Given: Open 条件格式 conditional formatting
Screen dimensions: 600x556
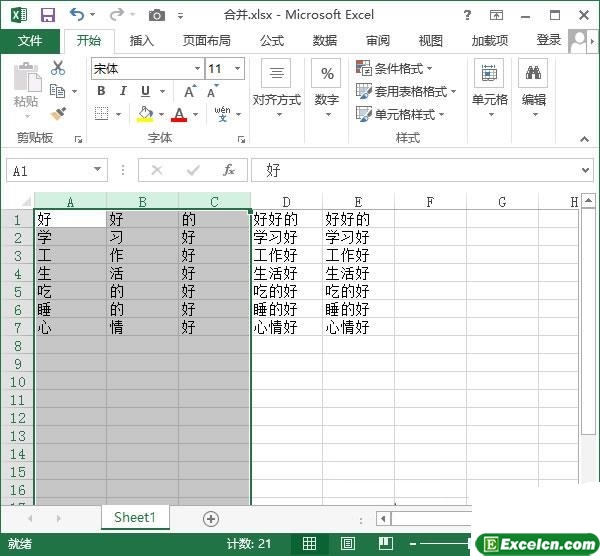Looking at the screenshot, I should tap(394, 68).
